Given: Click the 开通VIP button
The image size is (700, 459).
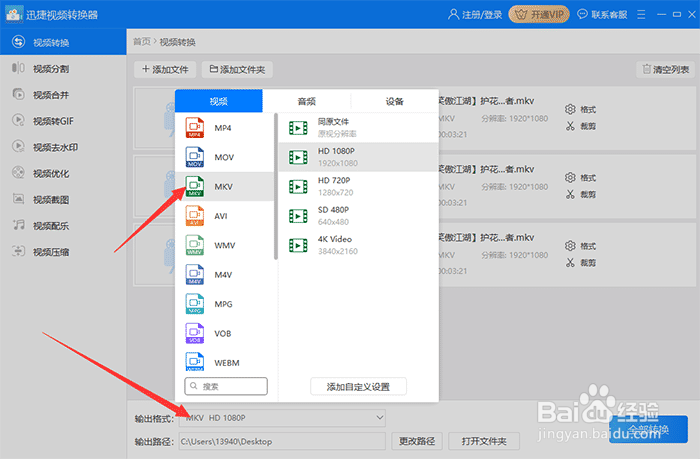Looking at the screenshot, I should coord(539,15).
